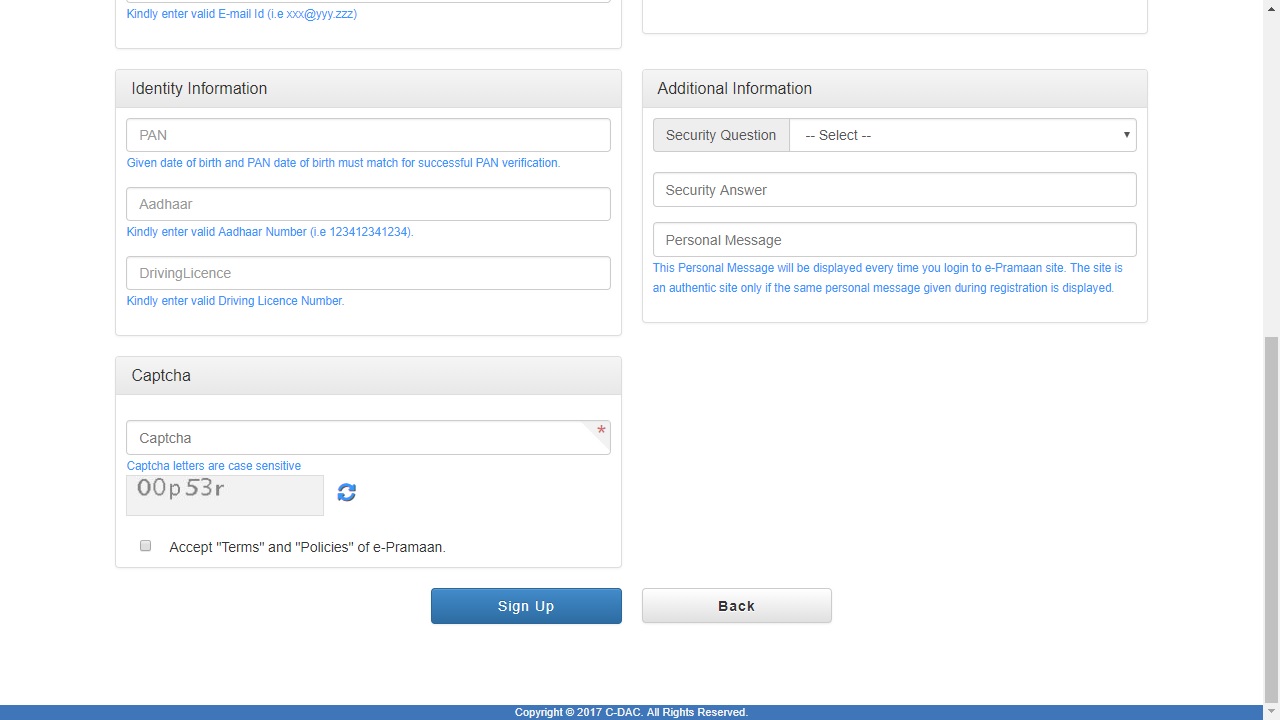Click the Security Question label

coord(721,135)
